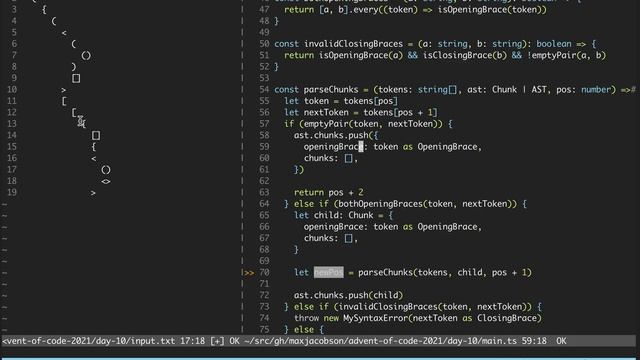This screenshot has width=640, height=360.
Task: Click 'parseChunks' in the line 54 declaration
Action: click(331, 90)
